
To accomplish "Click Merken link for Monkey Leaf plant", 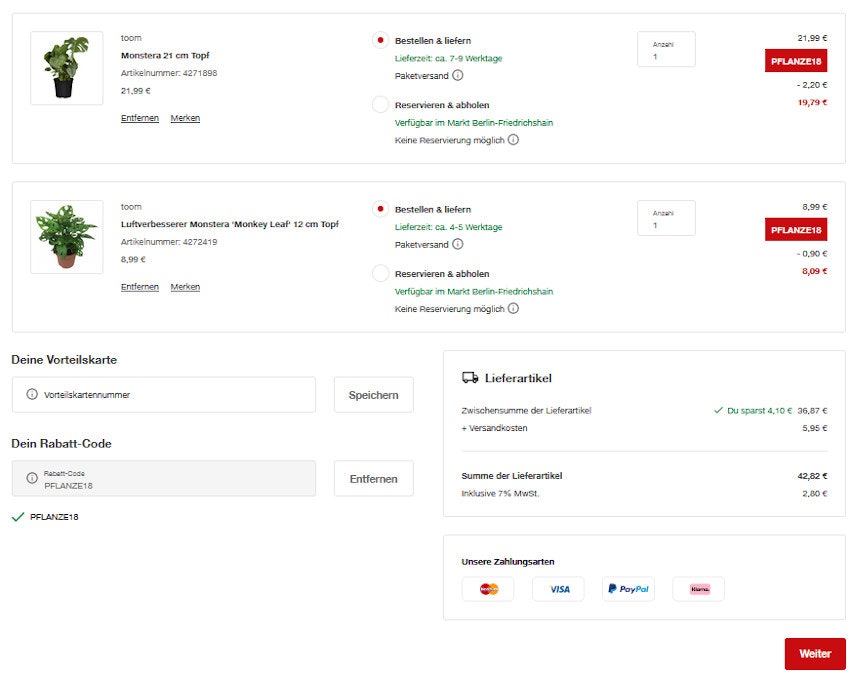I will click(185, 287).
